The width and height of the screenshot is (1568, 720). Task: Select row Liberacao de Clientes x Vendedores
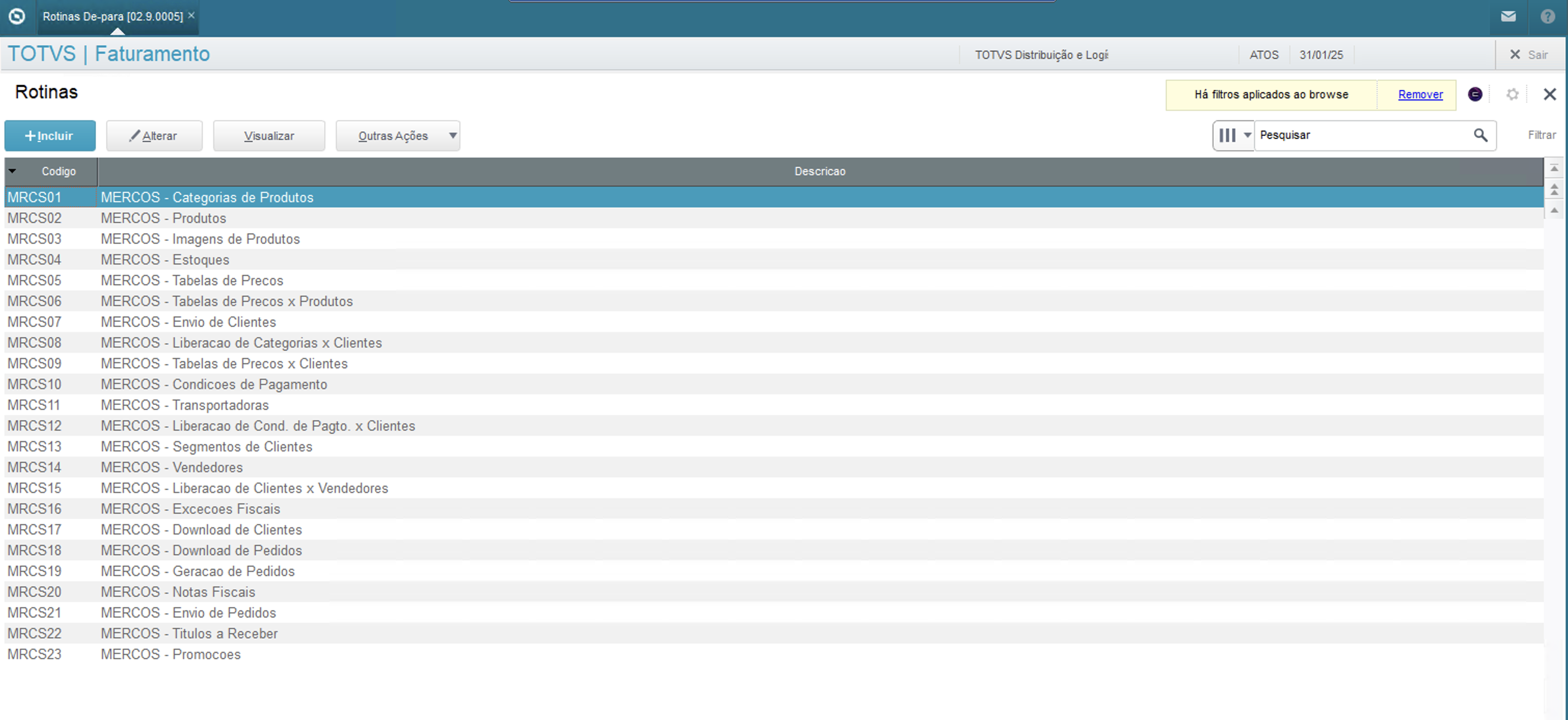774,487
